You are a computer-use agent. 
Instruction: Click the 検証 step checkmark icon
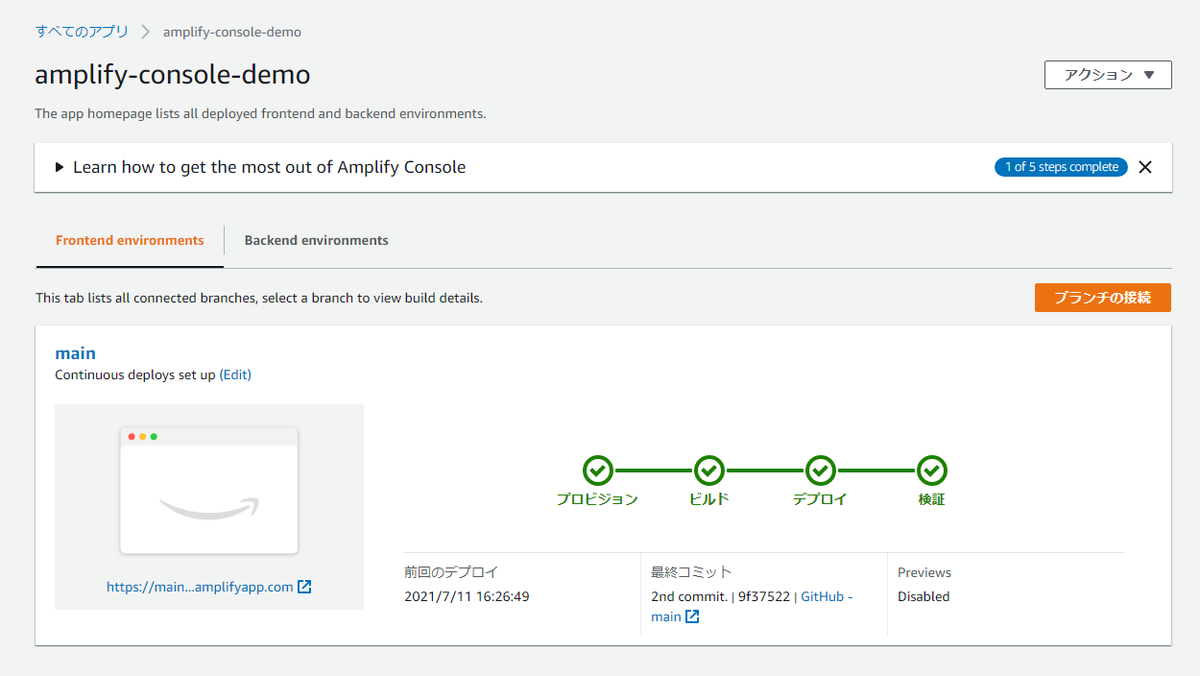(932, 469)
